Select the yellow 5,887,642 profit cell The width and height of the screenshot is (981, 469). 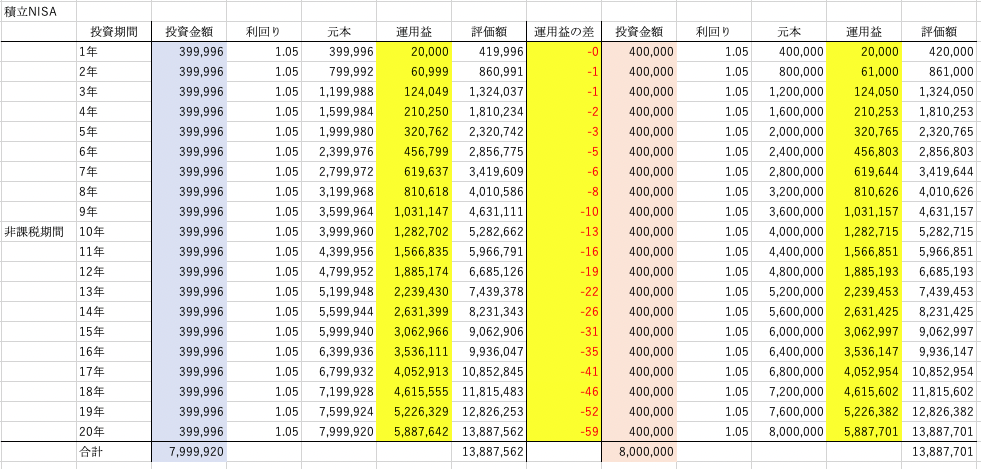point(414,431)
